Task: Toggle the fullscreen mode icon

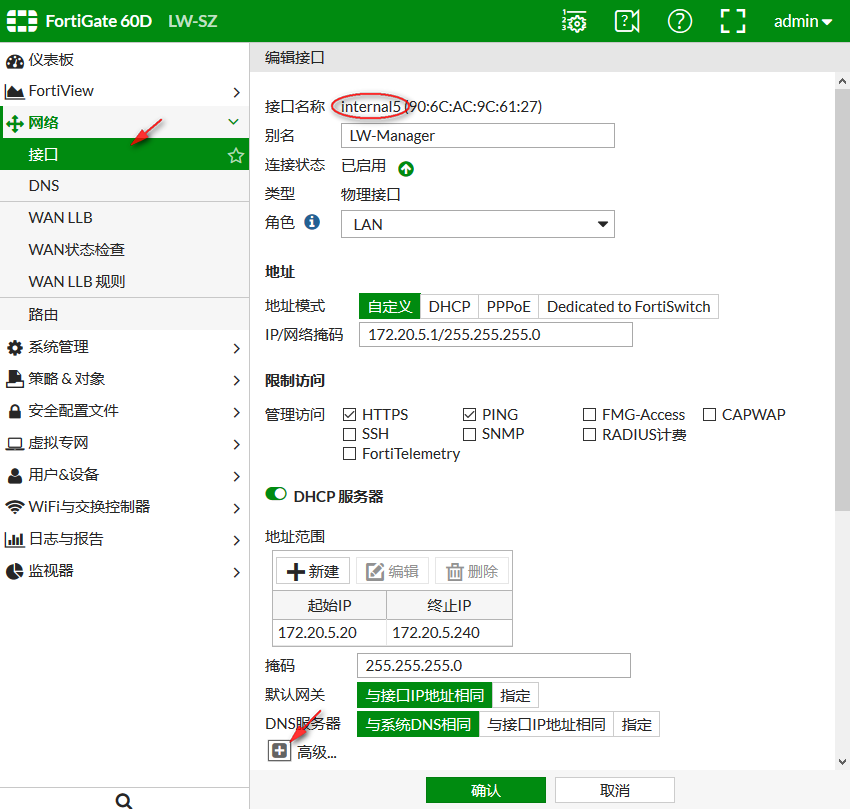Action: tap(733, 21)
